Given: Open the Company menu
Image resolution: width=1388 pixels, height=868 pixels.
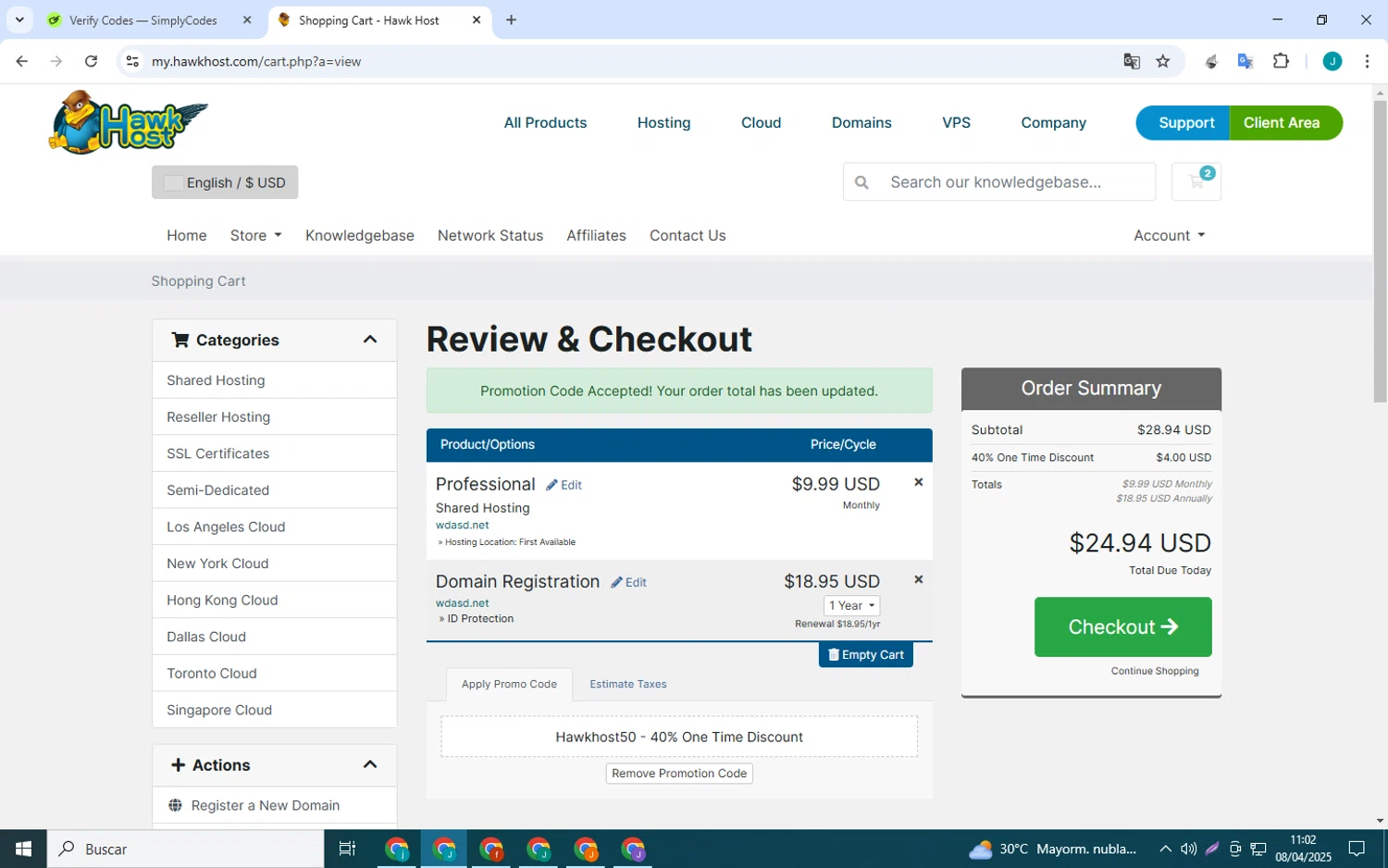Looking at the screenshot, I should pos(1053,122).
